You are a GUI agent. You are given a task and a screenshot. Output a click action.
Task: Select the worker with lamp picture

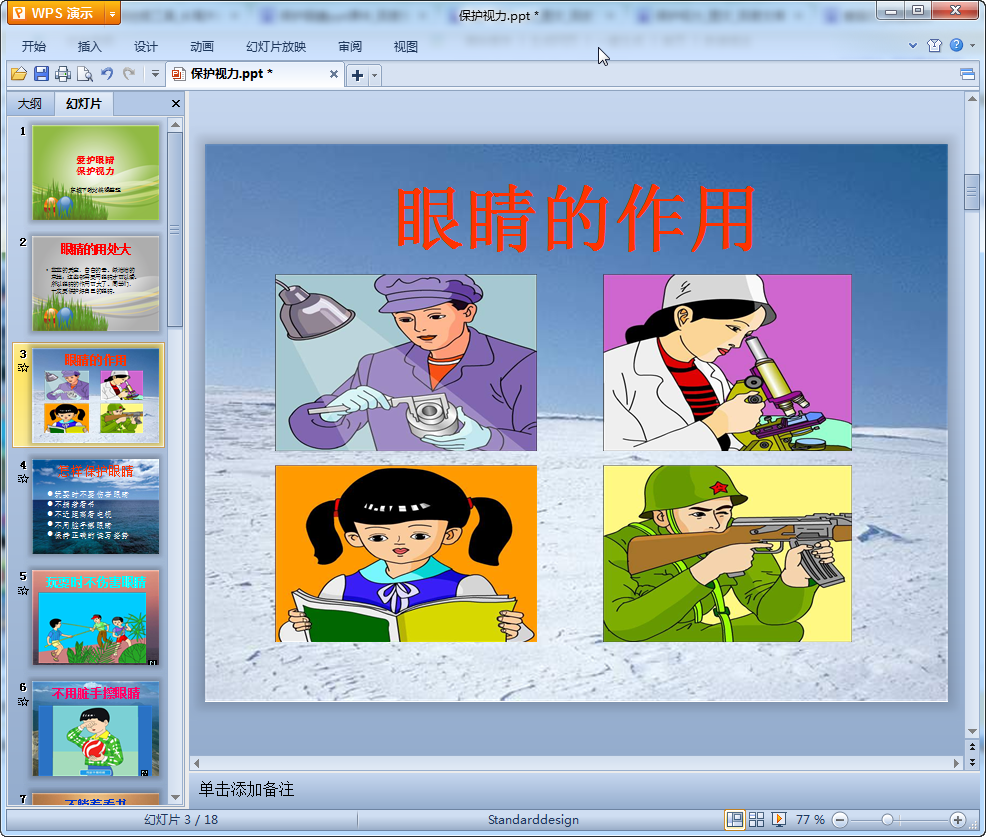406,362
